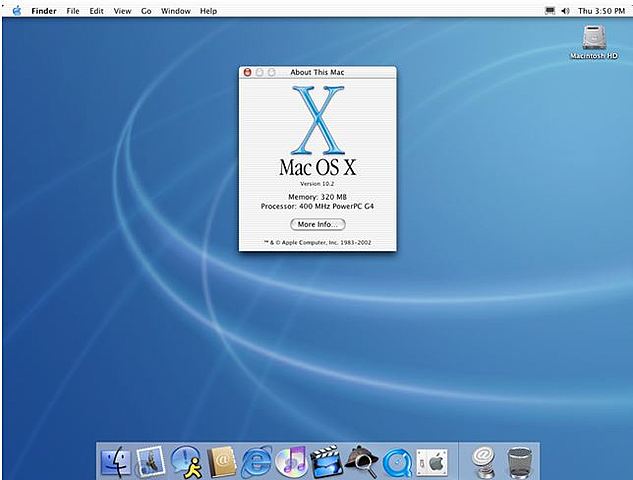Click the About This Mac title bar

pyautogui.click(x=318, y=72)
